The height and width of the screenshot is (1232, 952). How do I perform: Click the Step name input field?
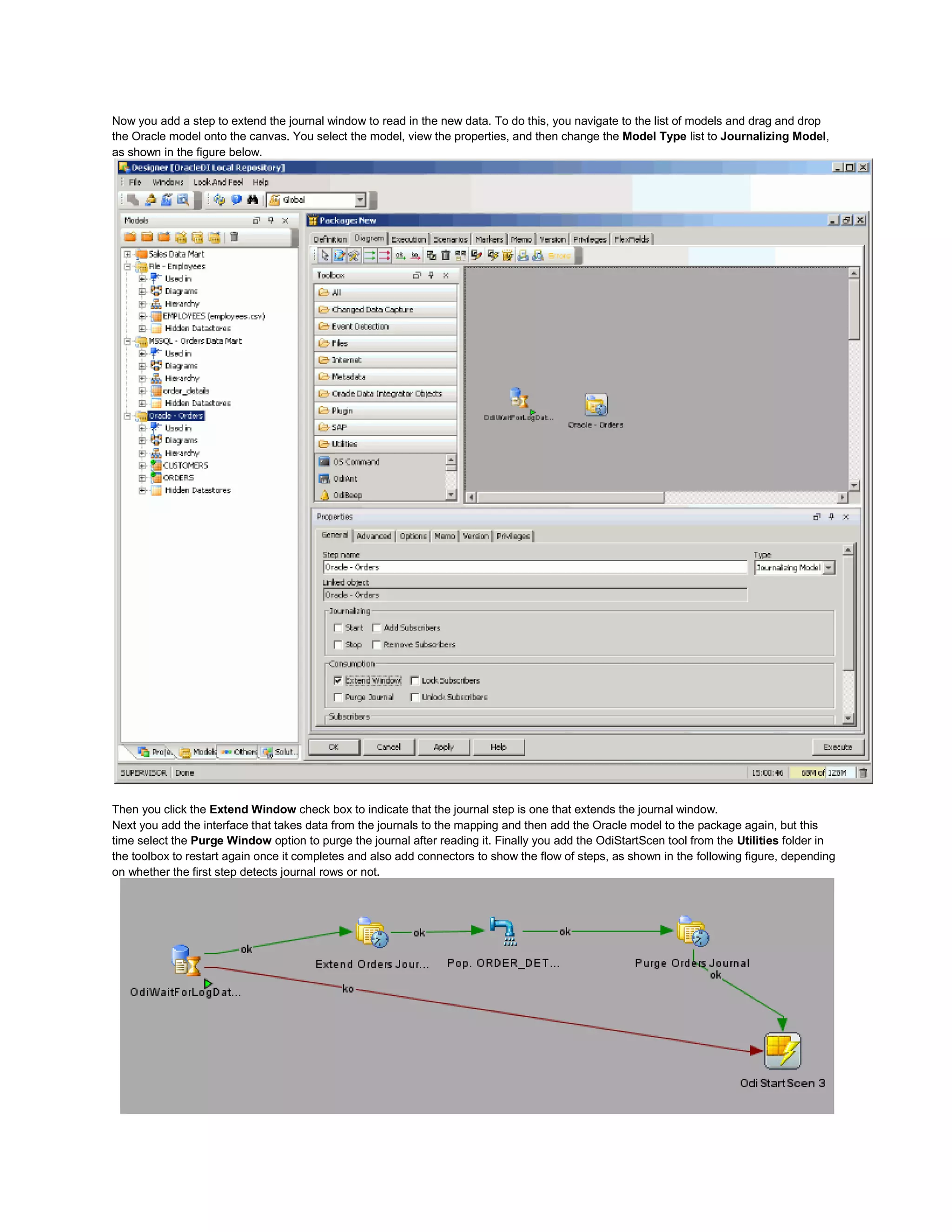(535, 568)
